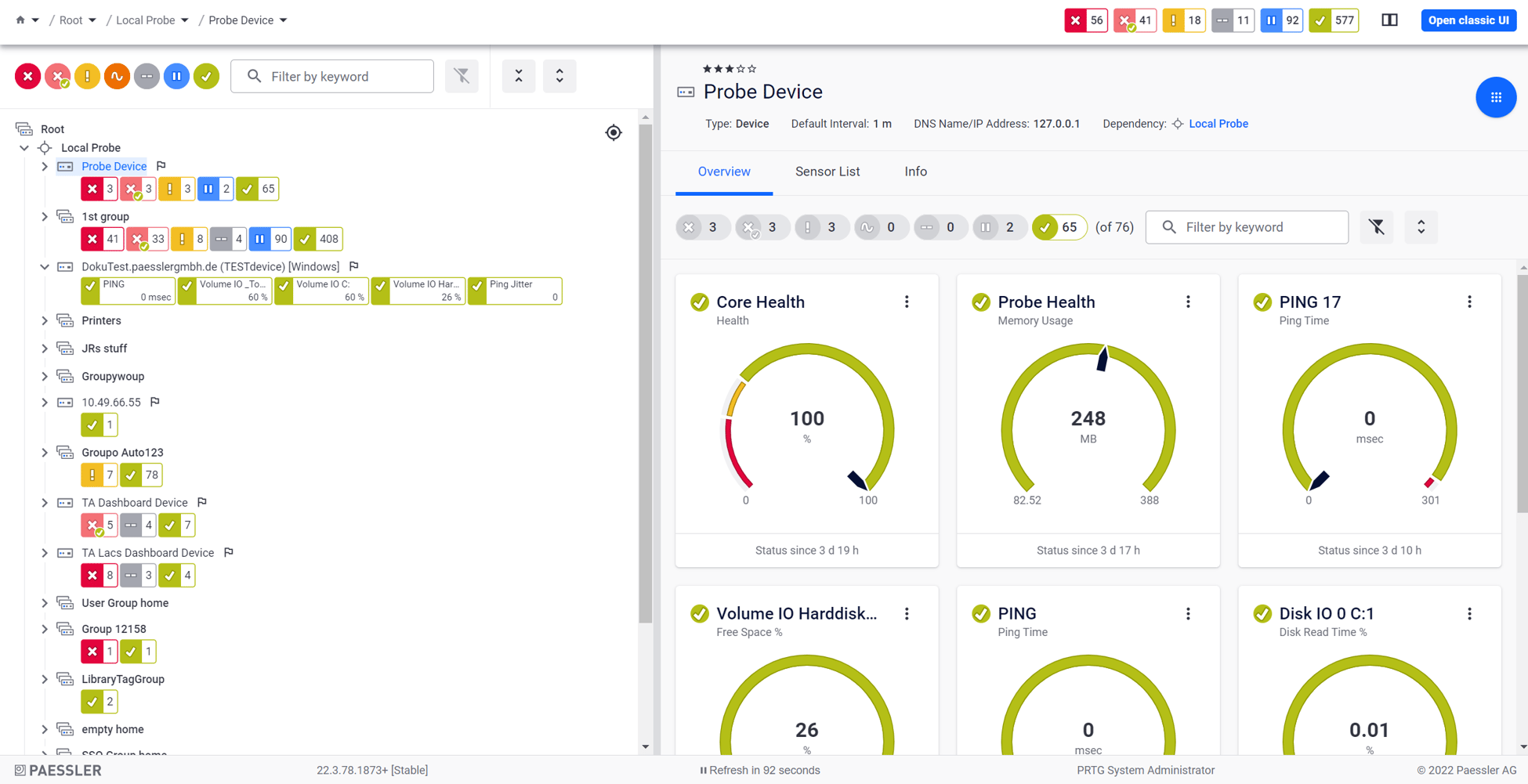
Task: Click the Open classic UI button
Action: pyautogui.click(x=1468, y=20)
